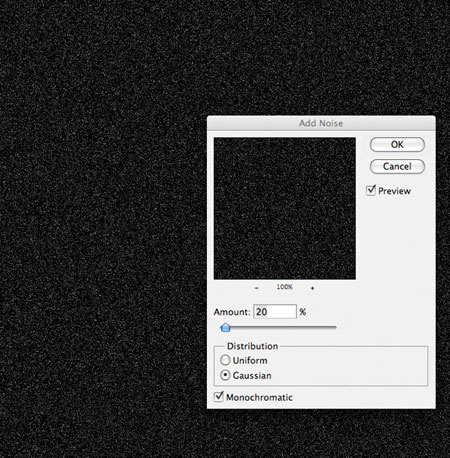450x458 pixels.
Task: Zoom out the preview with minus
Action: pyautogui.click(x=256, y=288)
